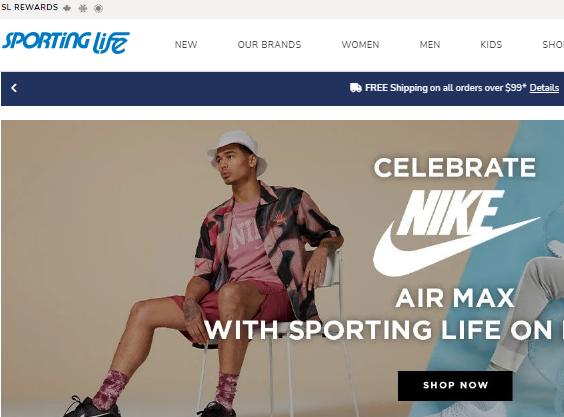
Task: Expand the MEN navigation menu
Action: point(430,45)
